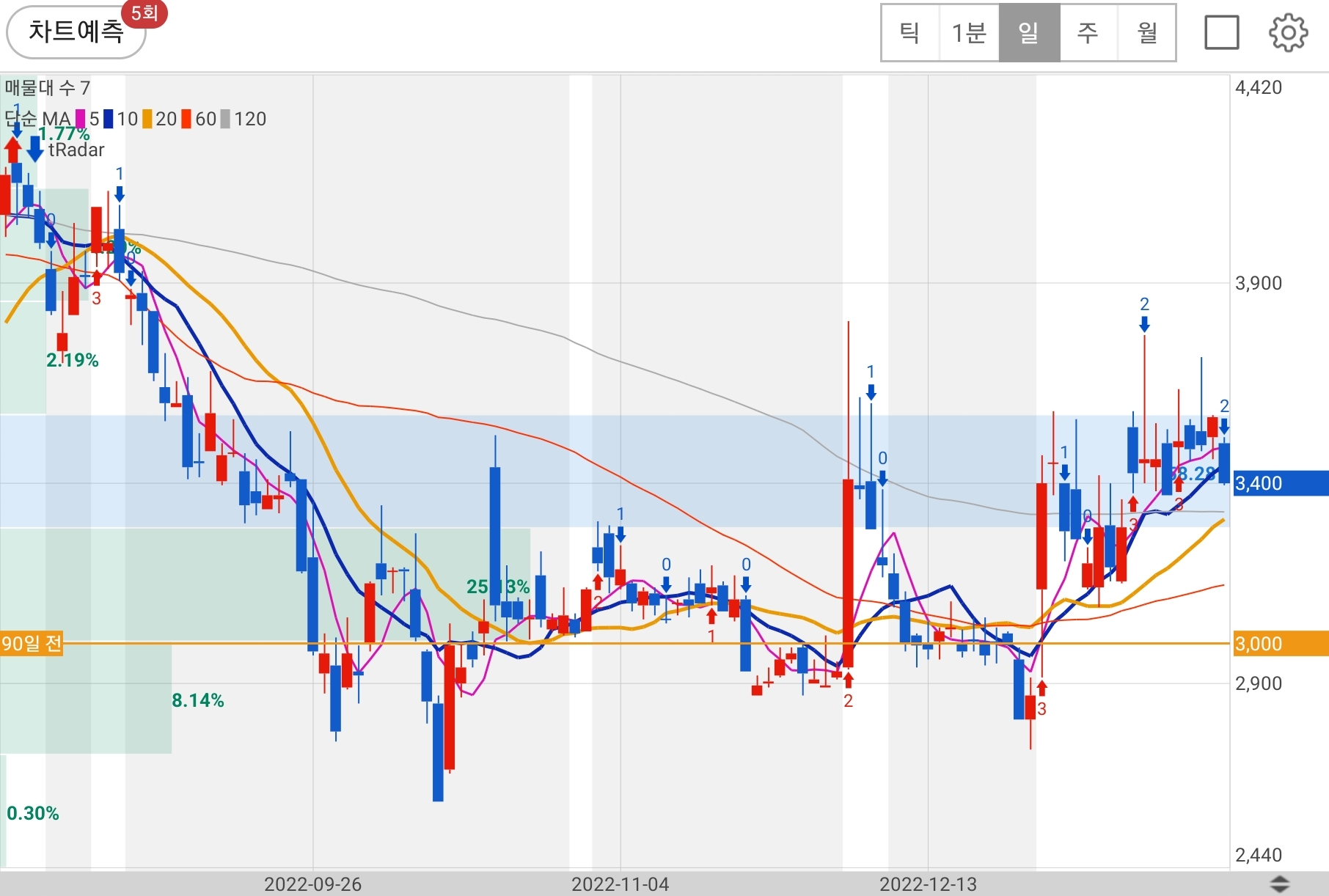Click the dark blue MA 10 color swatch
Viewport: 1329px width, 896px height.
[109, 119]
